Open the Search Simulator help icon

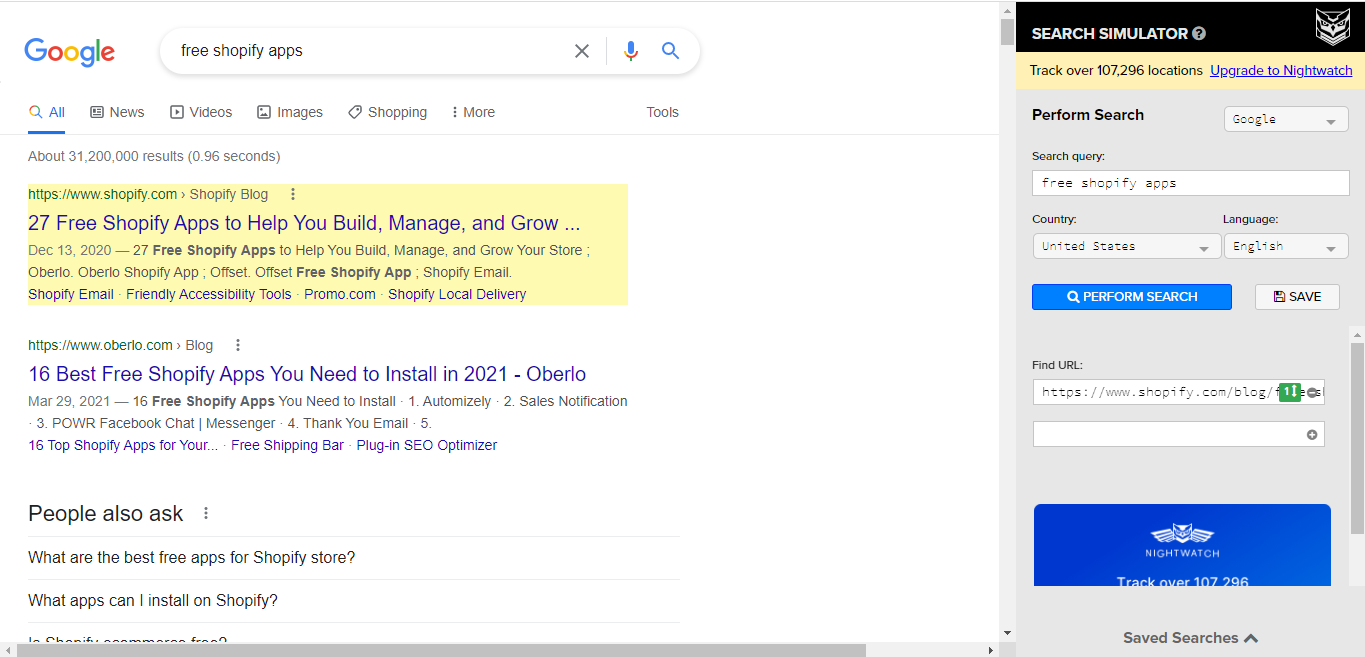(1198, 33)
